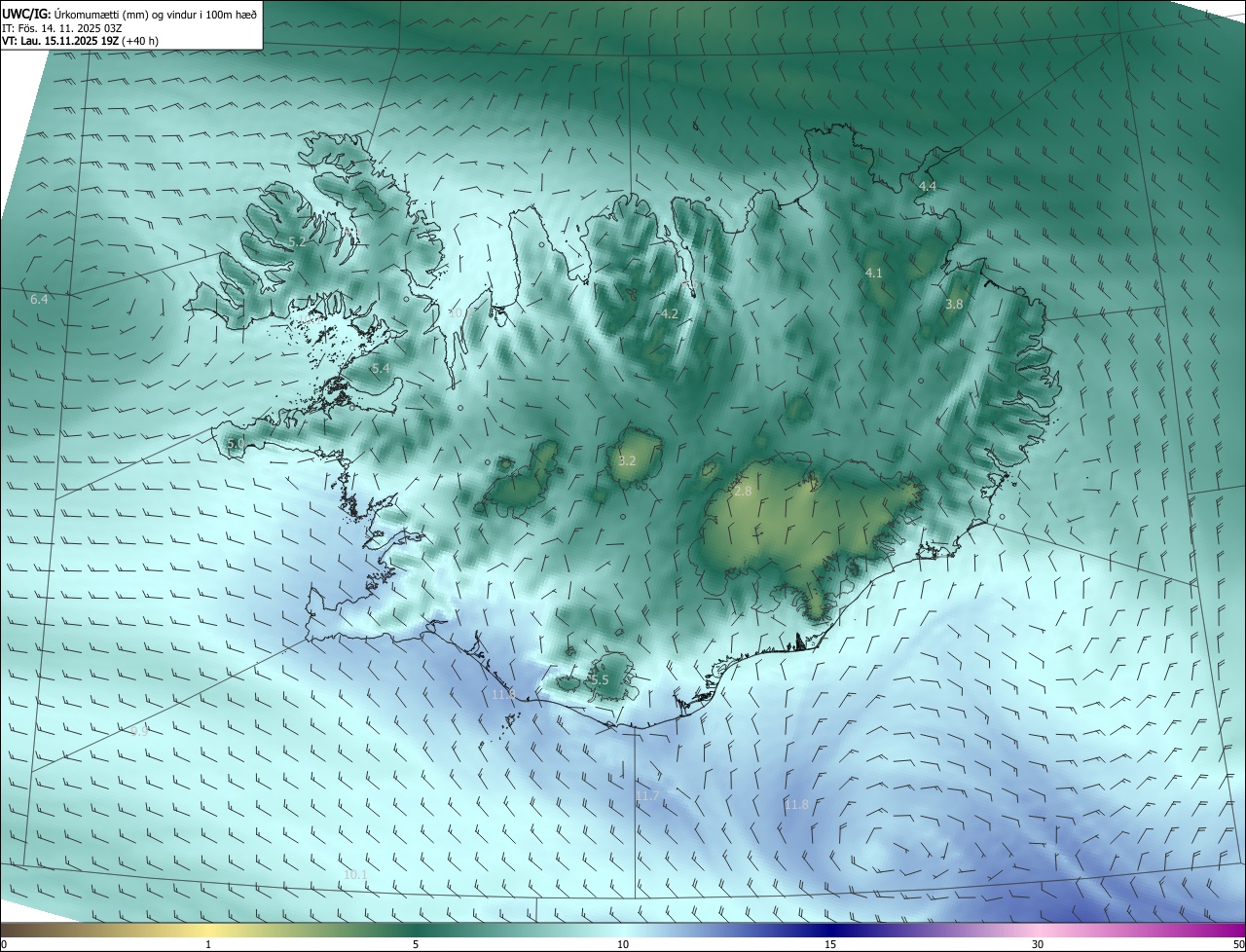Click the 0 tick on the color scale
This screenshot has height=952, width=1246.
point(4,944)
